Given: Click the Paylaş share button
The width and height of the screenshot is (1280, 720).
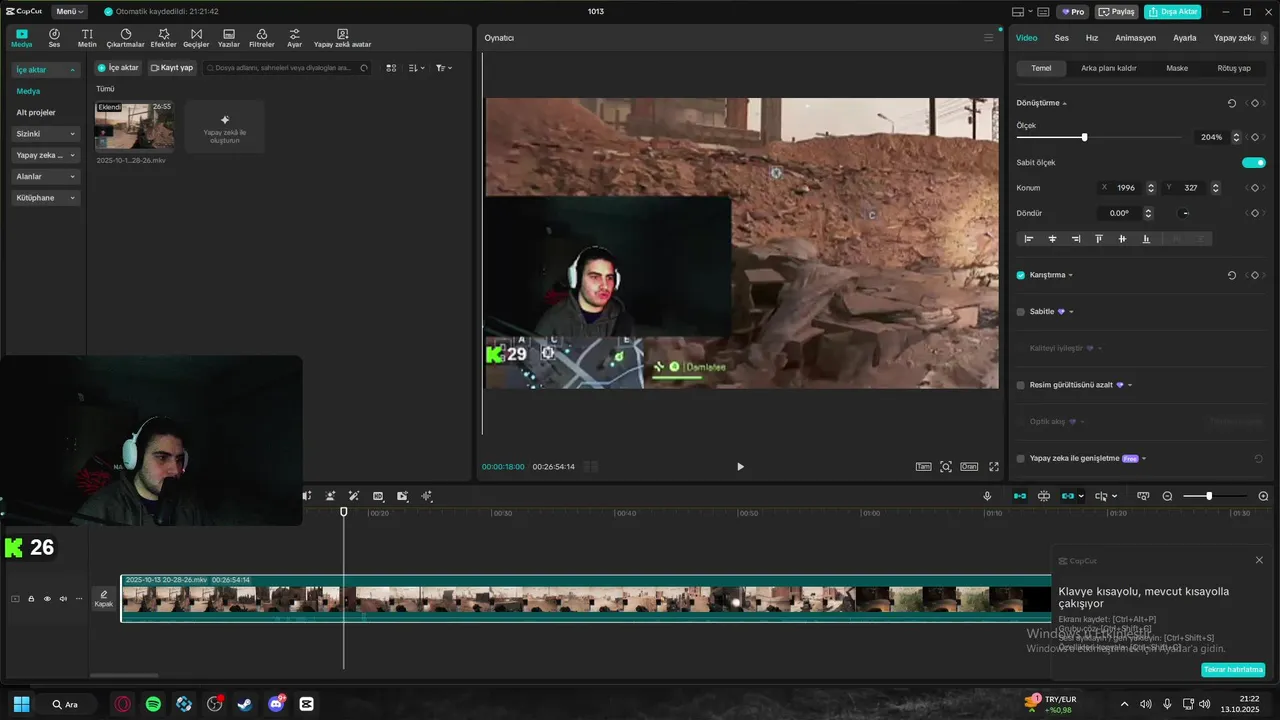Looking at the screenshot, I should [1117, 12].
